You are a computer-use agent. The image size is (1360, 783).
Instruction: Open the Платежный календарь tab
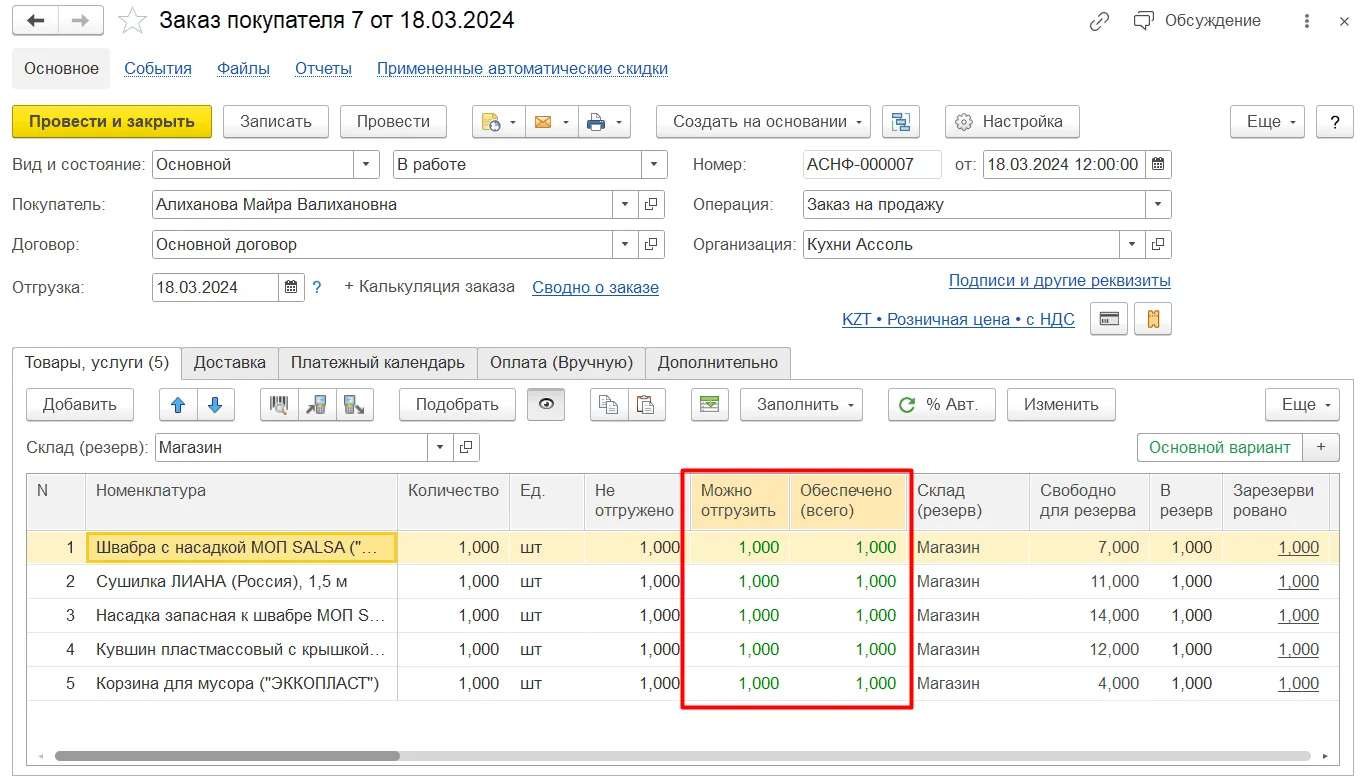pyautogui.click(x=378, y=363)
